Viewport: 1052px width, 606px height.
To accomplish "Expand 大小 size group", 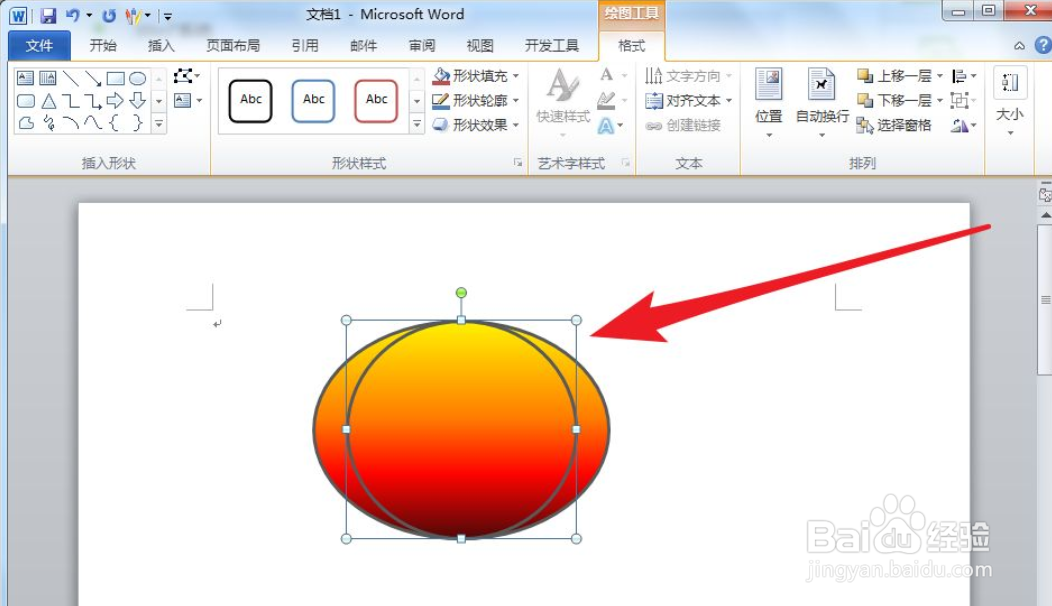I will point(1010,103).
